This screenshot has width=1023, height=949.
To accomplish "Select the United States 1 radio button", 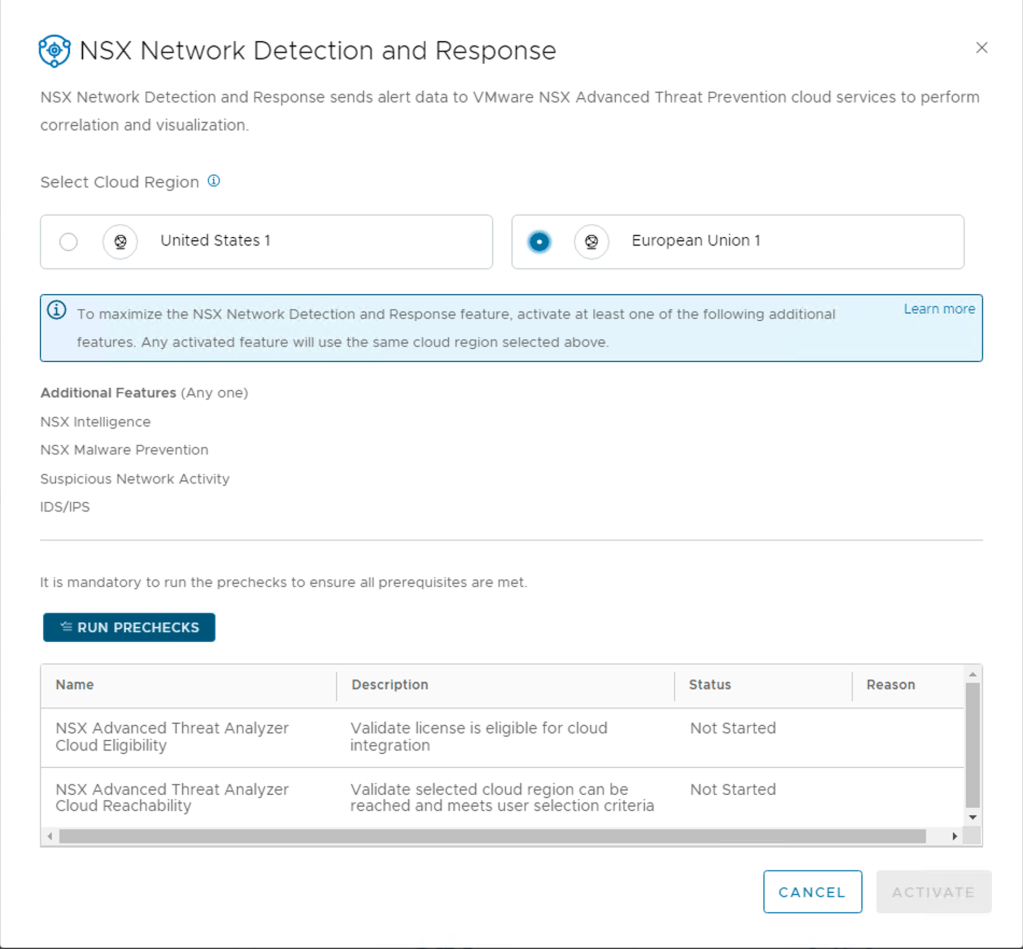I will click(x=68, y=241).
